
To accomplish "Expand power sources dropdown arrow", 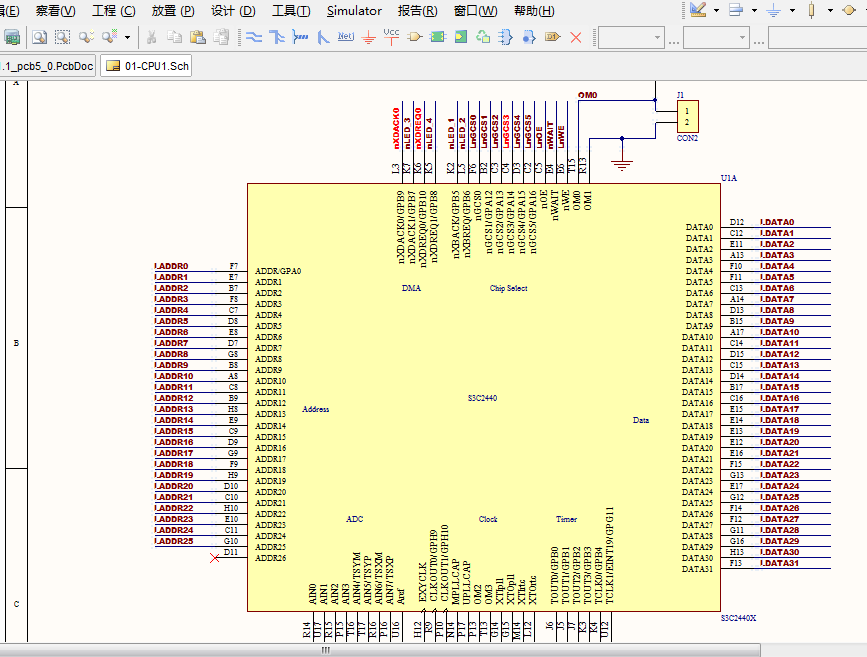I will click(792, 11).
